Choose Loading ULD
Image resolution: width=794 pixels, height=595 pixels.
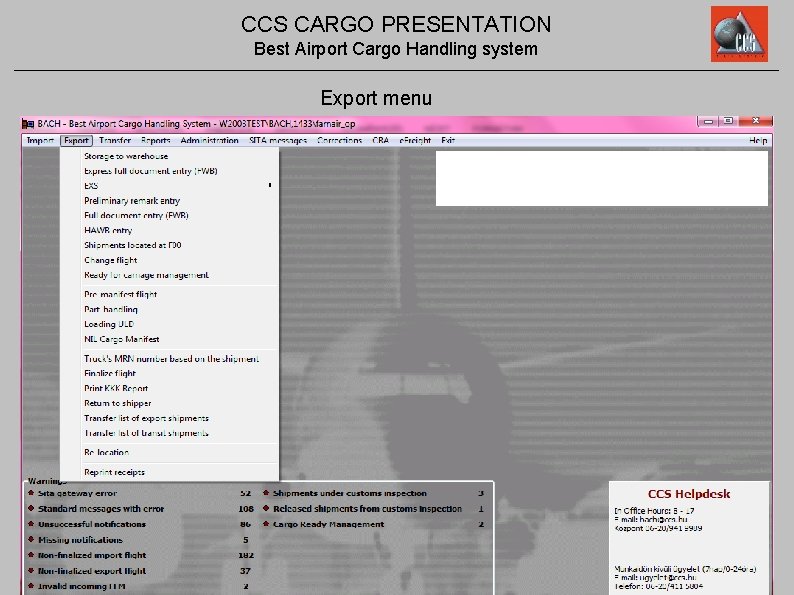pos(170,324)
